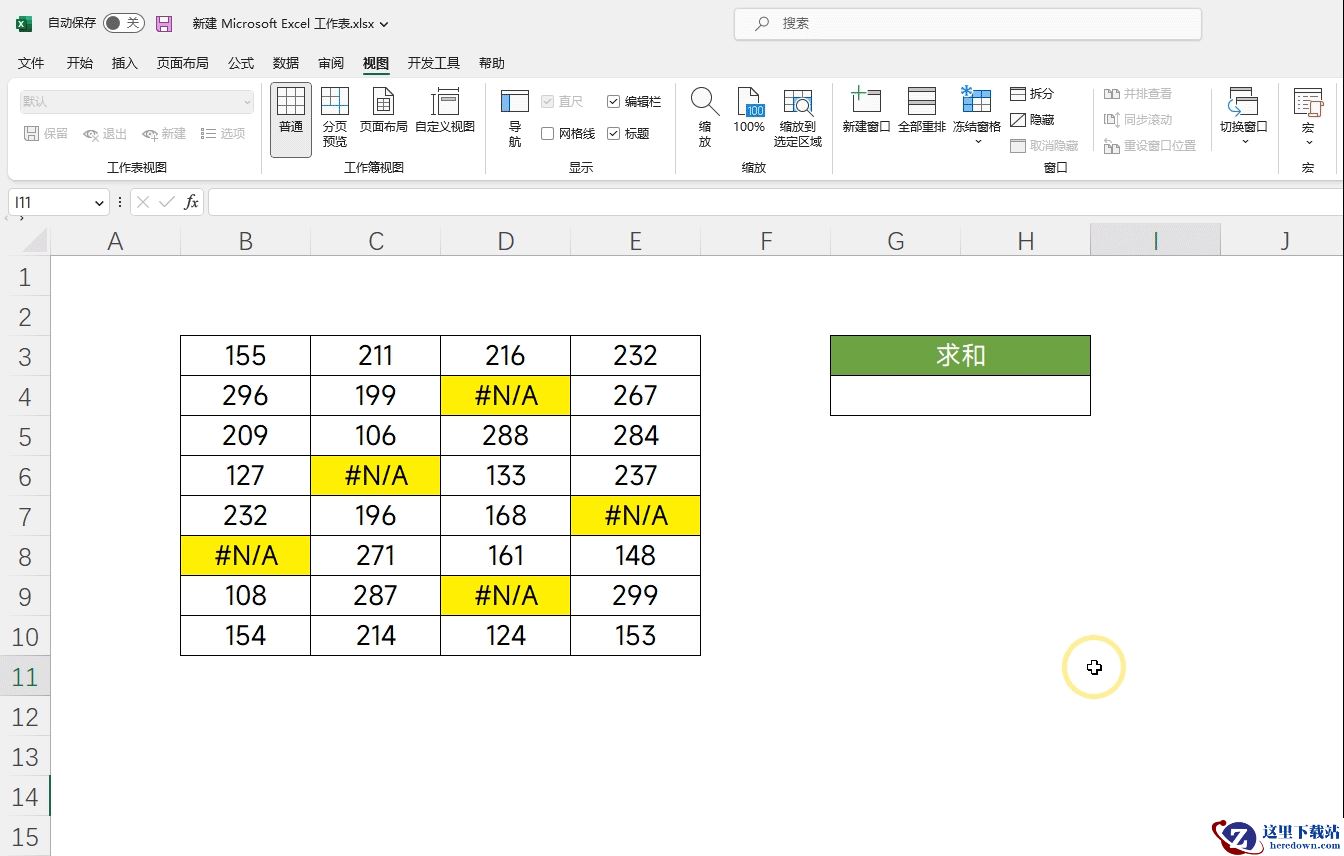This screenshot has width=1344, height=856.
Task: Switch to the 插入 (Insert) tab
Action: (x=125, y=63)
